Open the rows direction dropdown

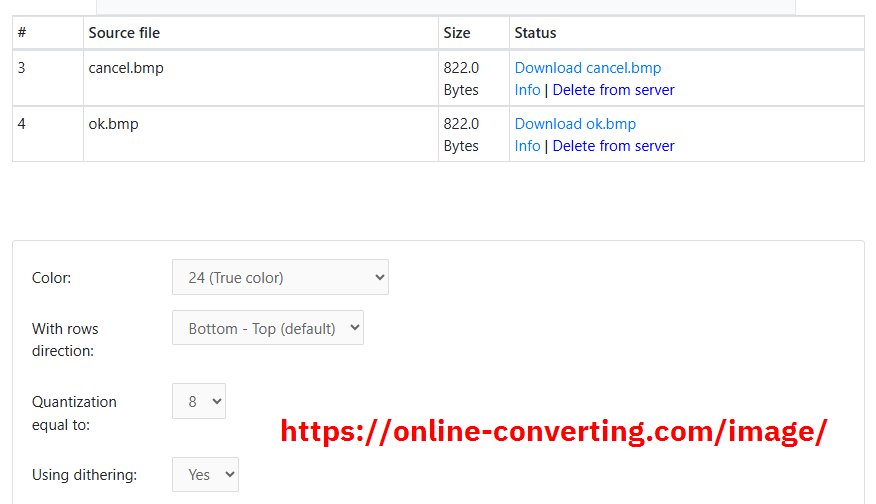pyautogui.click(x=268, y=328)
